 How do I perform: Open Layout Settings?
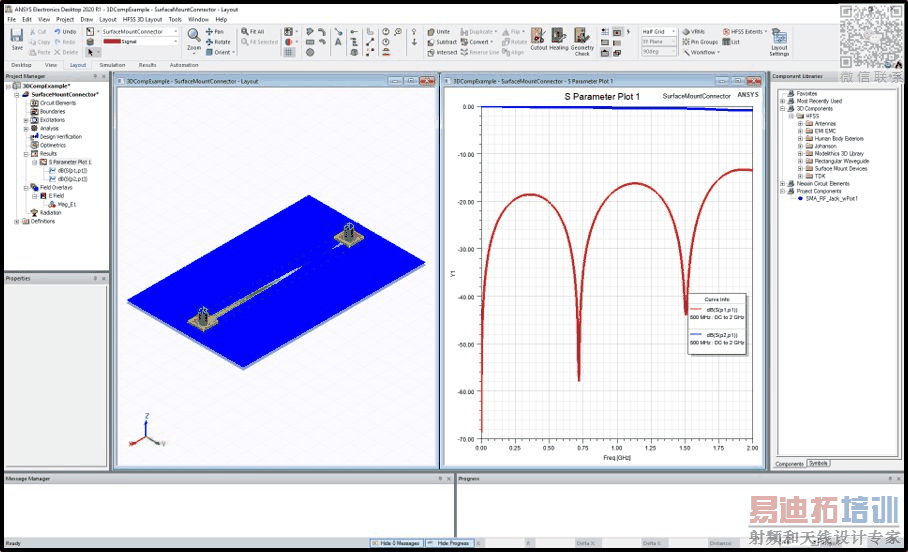tap(779, 42)
